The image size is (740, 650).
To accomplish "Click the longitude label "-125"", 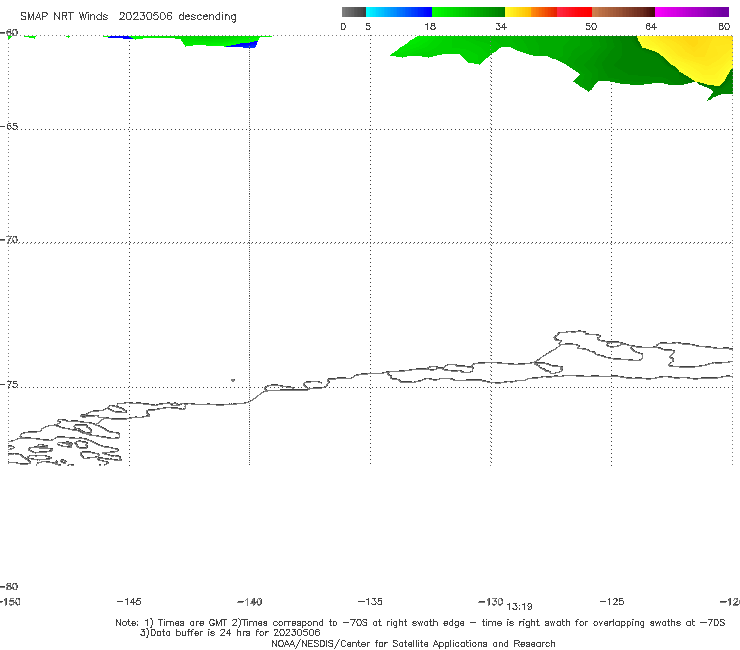I will (612, 602).
